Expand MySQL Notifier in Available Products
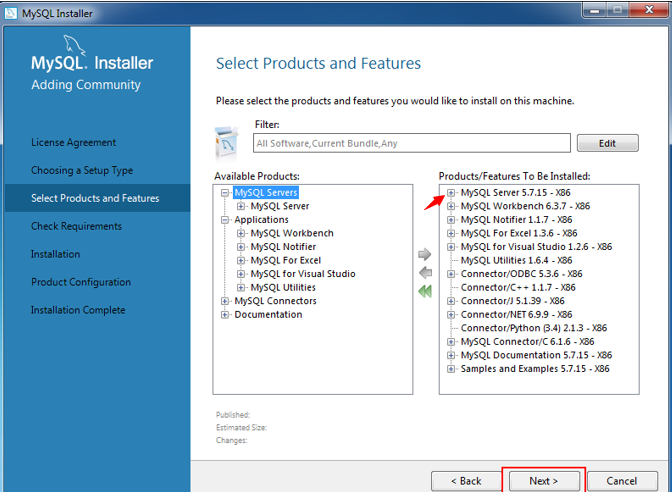Image resolution: width=672 pixels, height=492 pixels. pyautogui.click(x=241, y=247)
